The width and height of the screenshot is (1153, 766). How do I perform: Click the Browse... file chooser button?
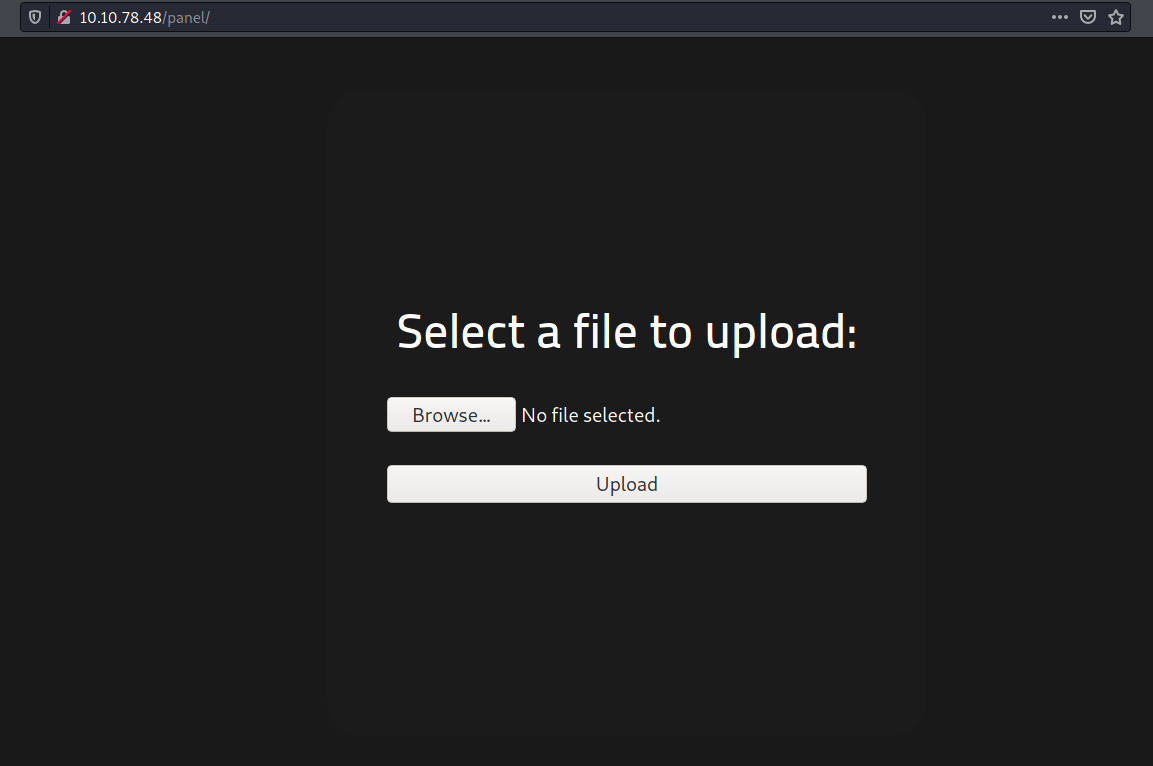451,415
